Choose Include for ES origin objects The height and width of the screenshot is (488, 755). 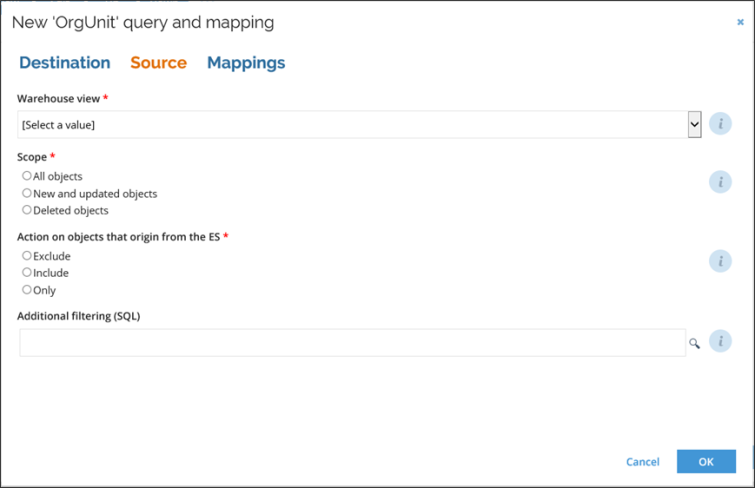[x=27, y=272]
